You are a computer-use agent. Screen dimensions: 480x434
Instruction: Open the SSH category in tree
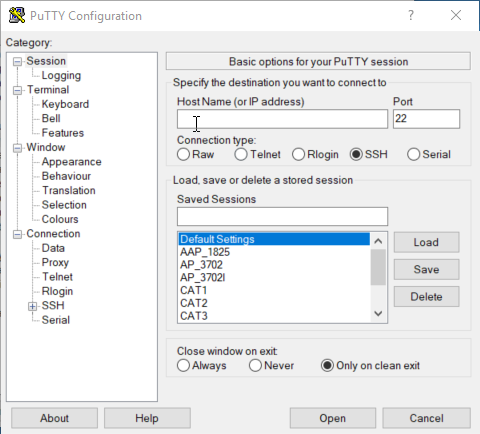pyautogui.click(x=53, y=306)
